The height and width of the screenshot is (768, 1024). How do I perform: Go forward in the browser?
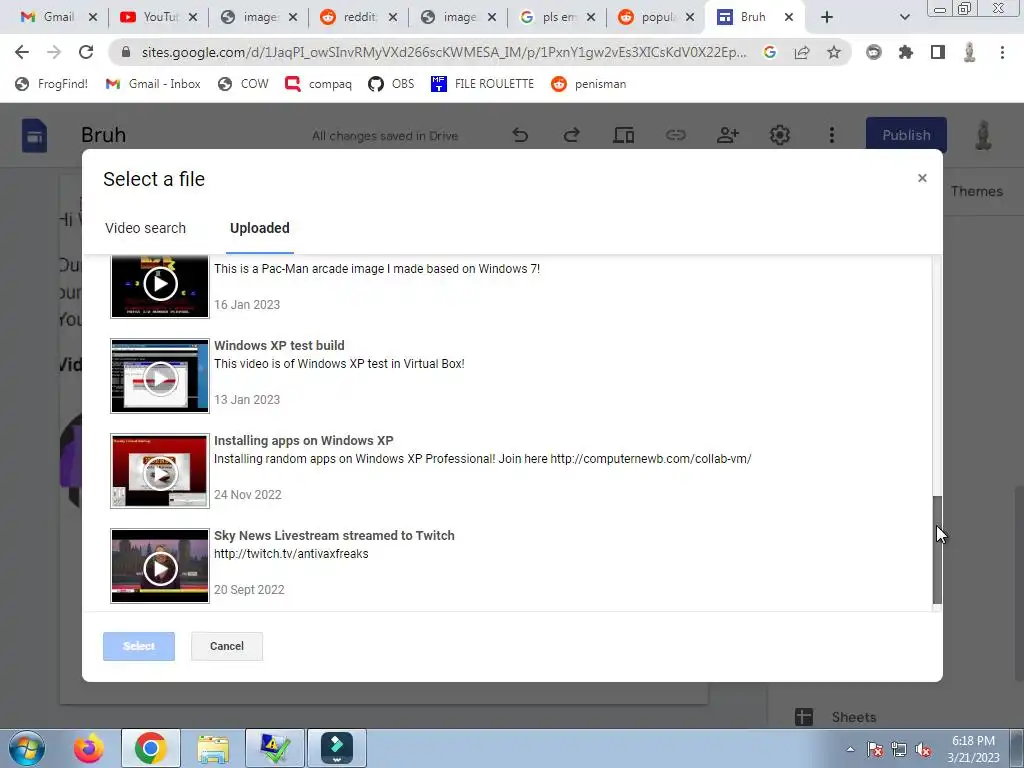click(x=54, y=52)
